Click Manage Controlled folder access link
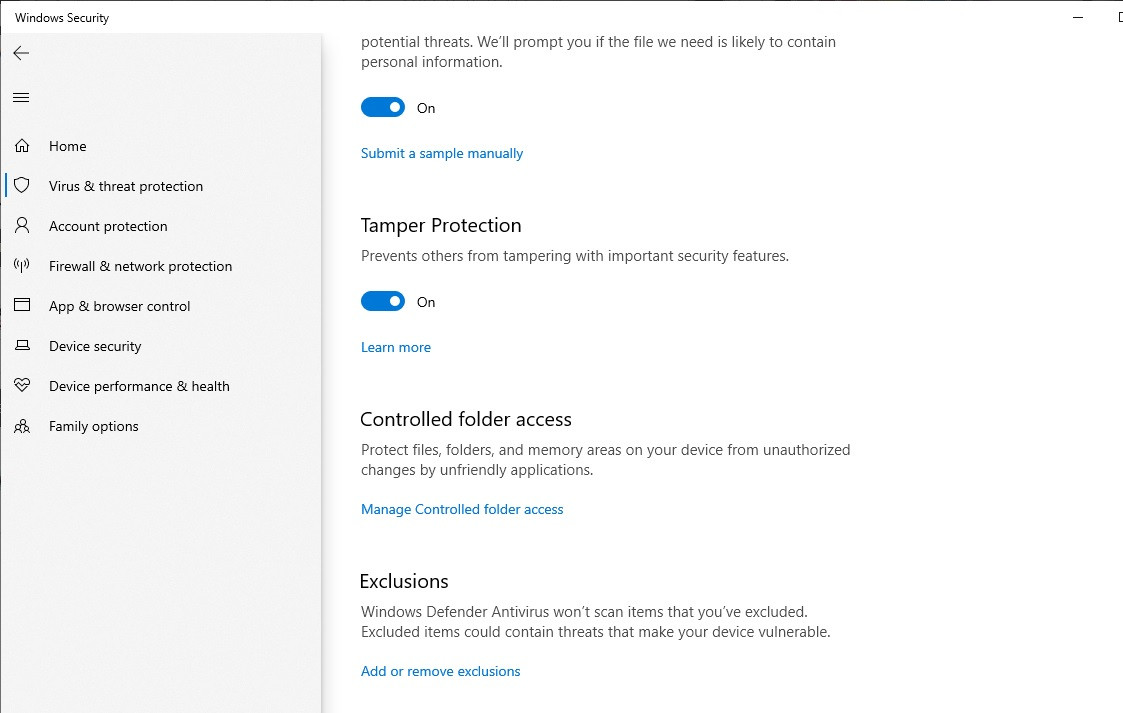The image size is (1123, 713). pos(462,509)
